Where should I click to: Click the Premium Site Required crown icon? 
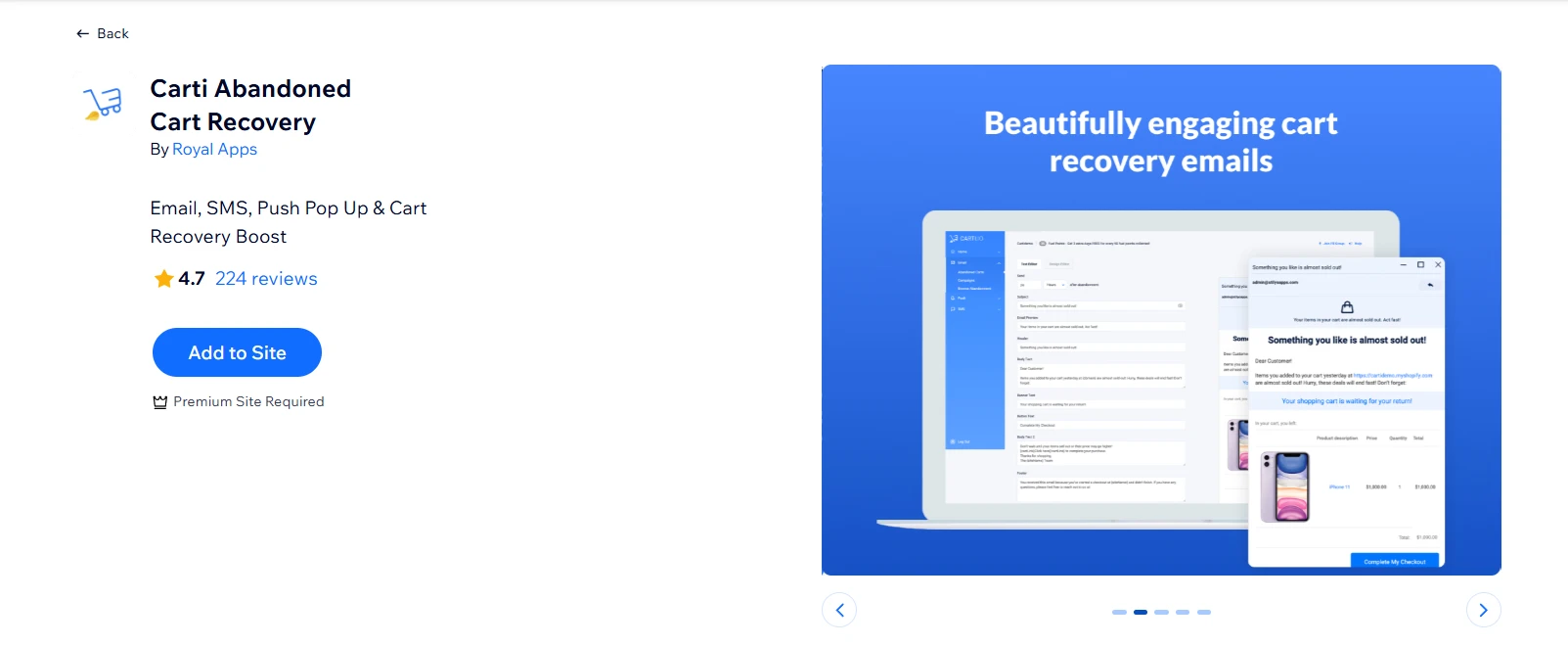click(x=160, y=402)
